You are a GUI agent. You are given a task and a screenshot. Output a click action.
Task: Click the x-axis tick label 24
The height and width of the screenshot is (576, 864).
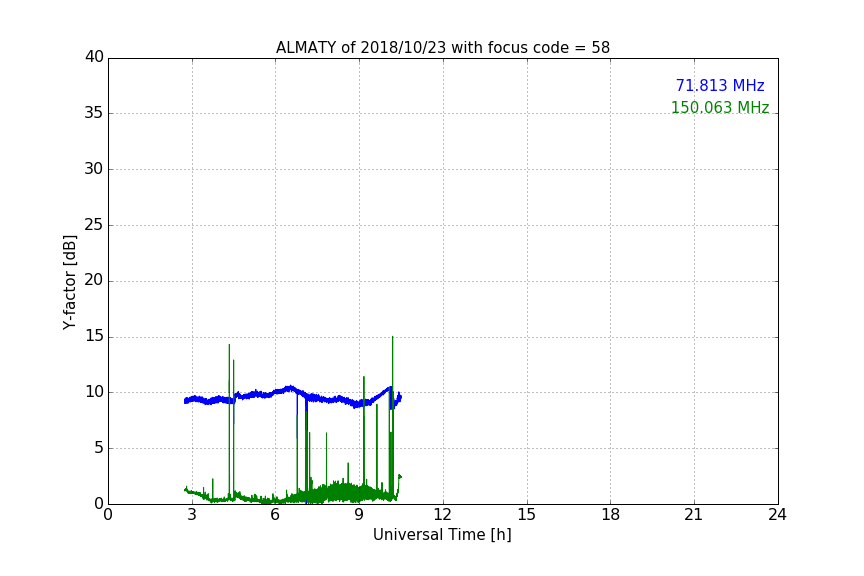[x=777, y=515]
